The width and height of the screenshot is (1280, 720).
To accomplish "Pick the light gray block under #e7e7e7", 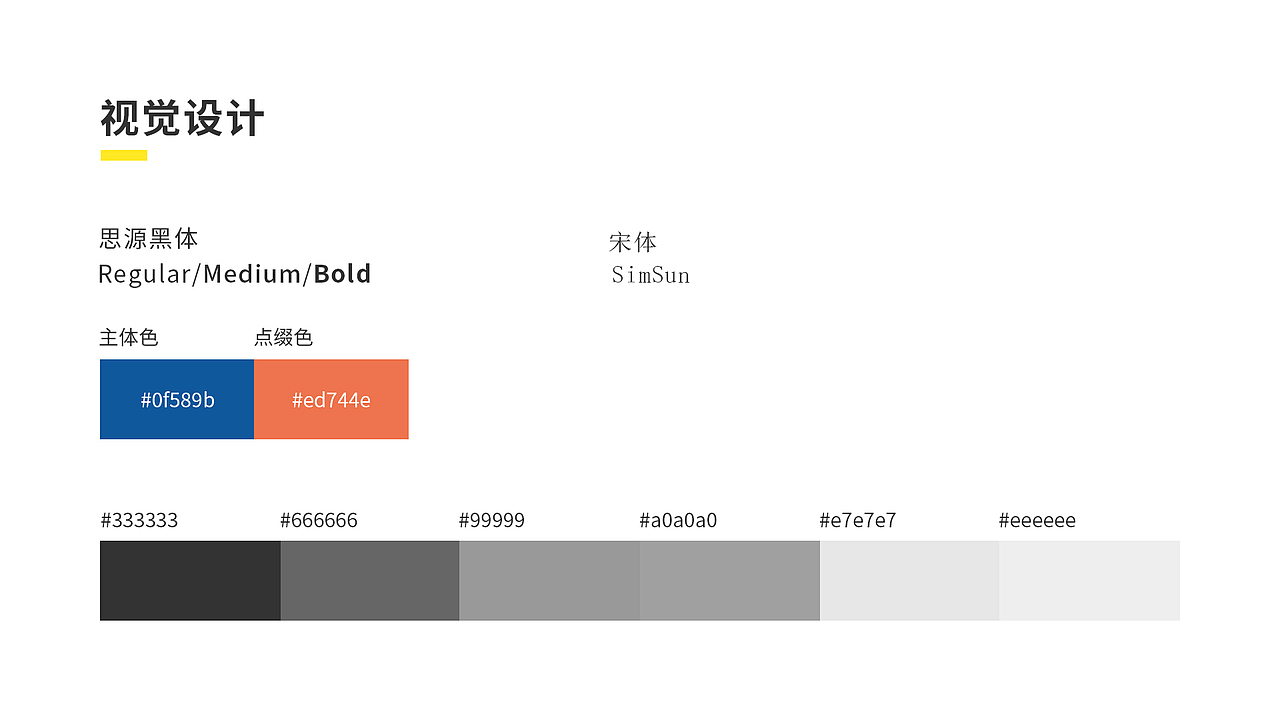I will coord(909,580).
